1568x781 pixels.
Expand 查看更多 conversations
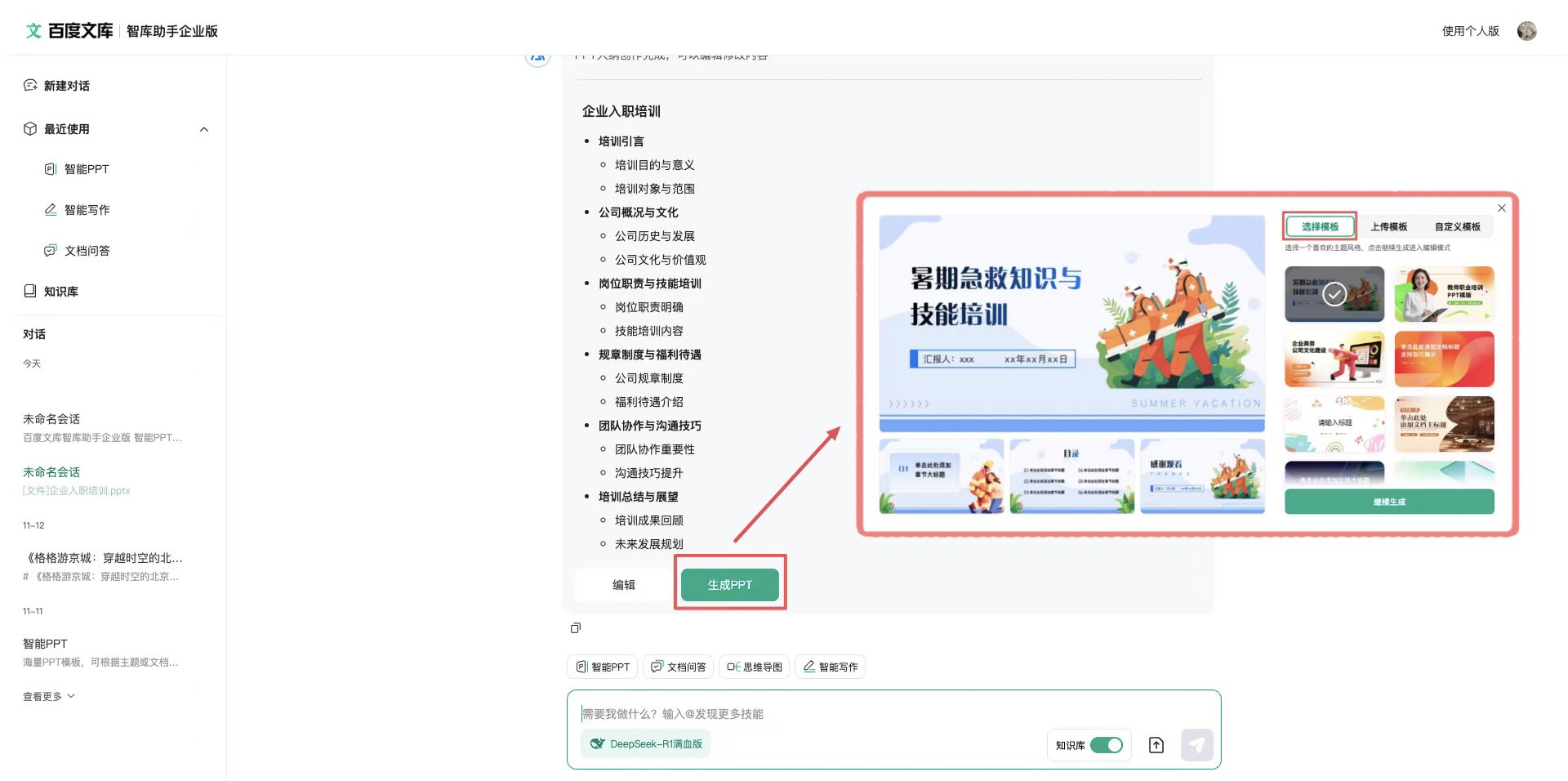click(49, 696)
